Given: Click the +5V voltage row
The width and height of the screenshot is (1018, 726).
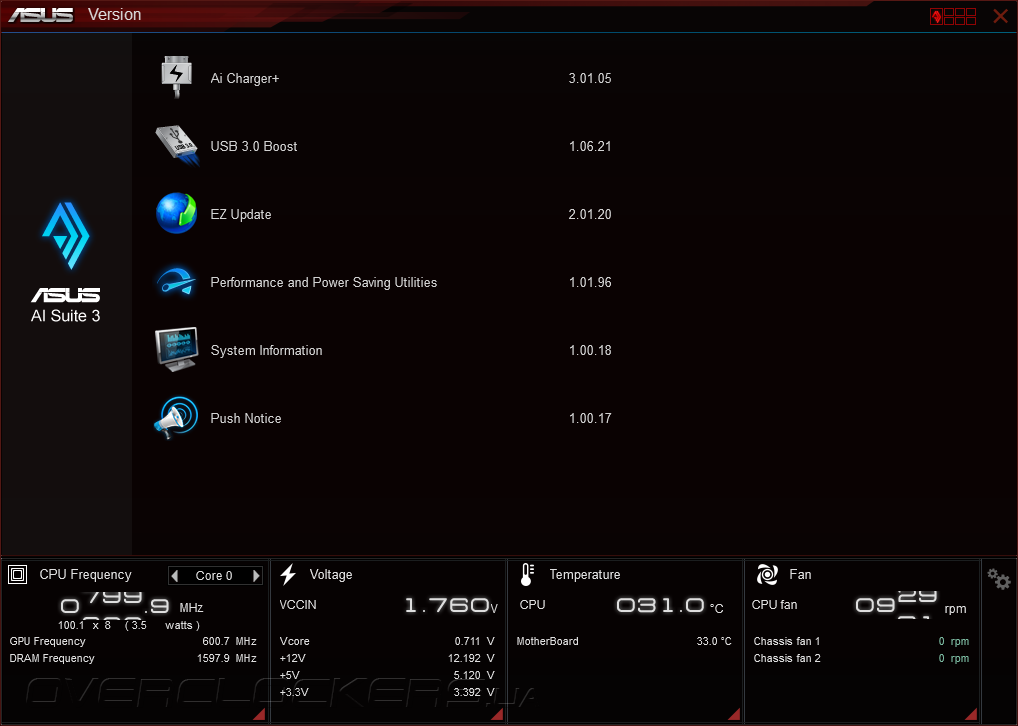Looking at the screenshot, I should (x=387, y=675).
